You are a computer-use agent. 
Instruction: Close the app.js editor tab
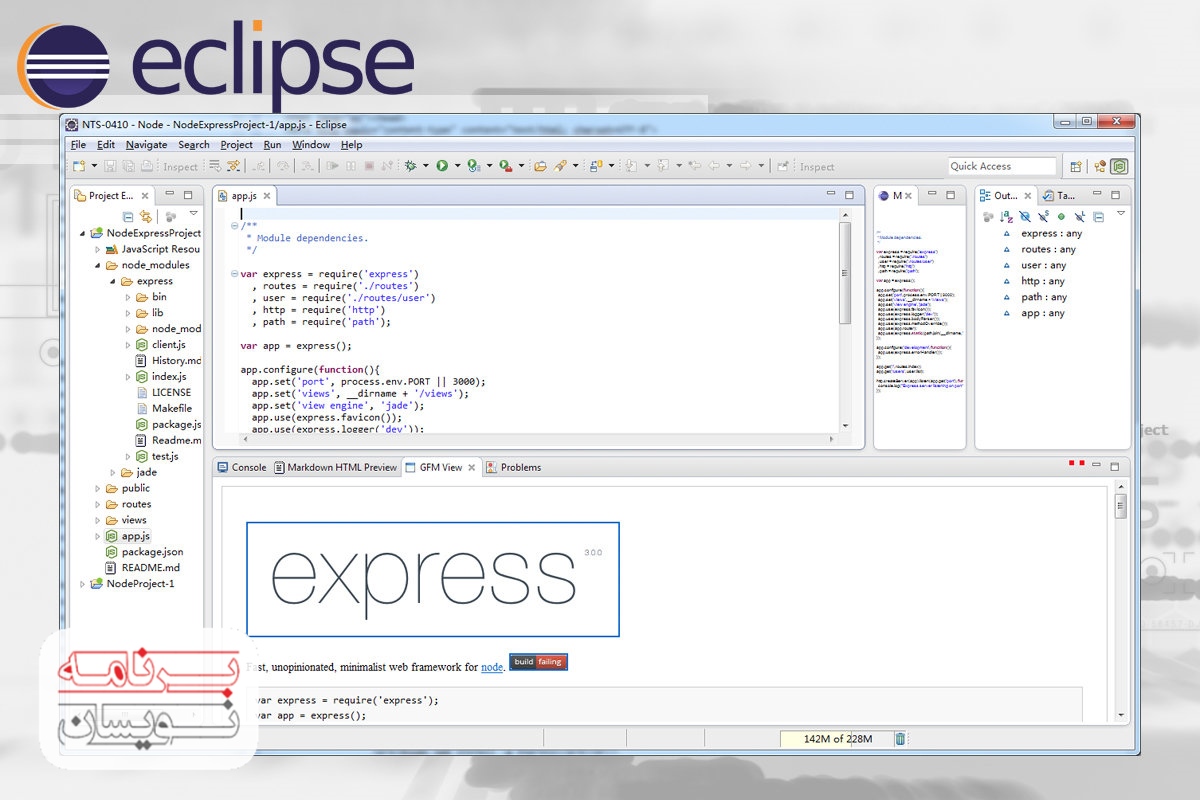267,196
